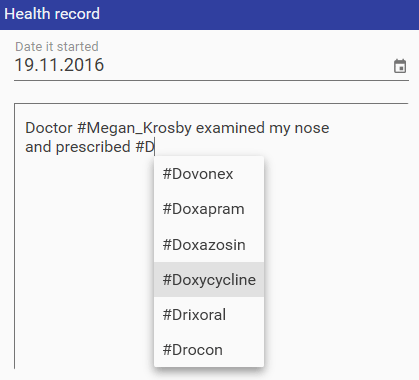This screenshot has width=419, height=380.
Task: Place cursor at the typed '#D' text
Action: (145, 147)
